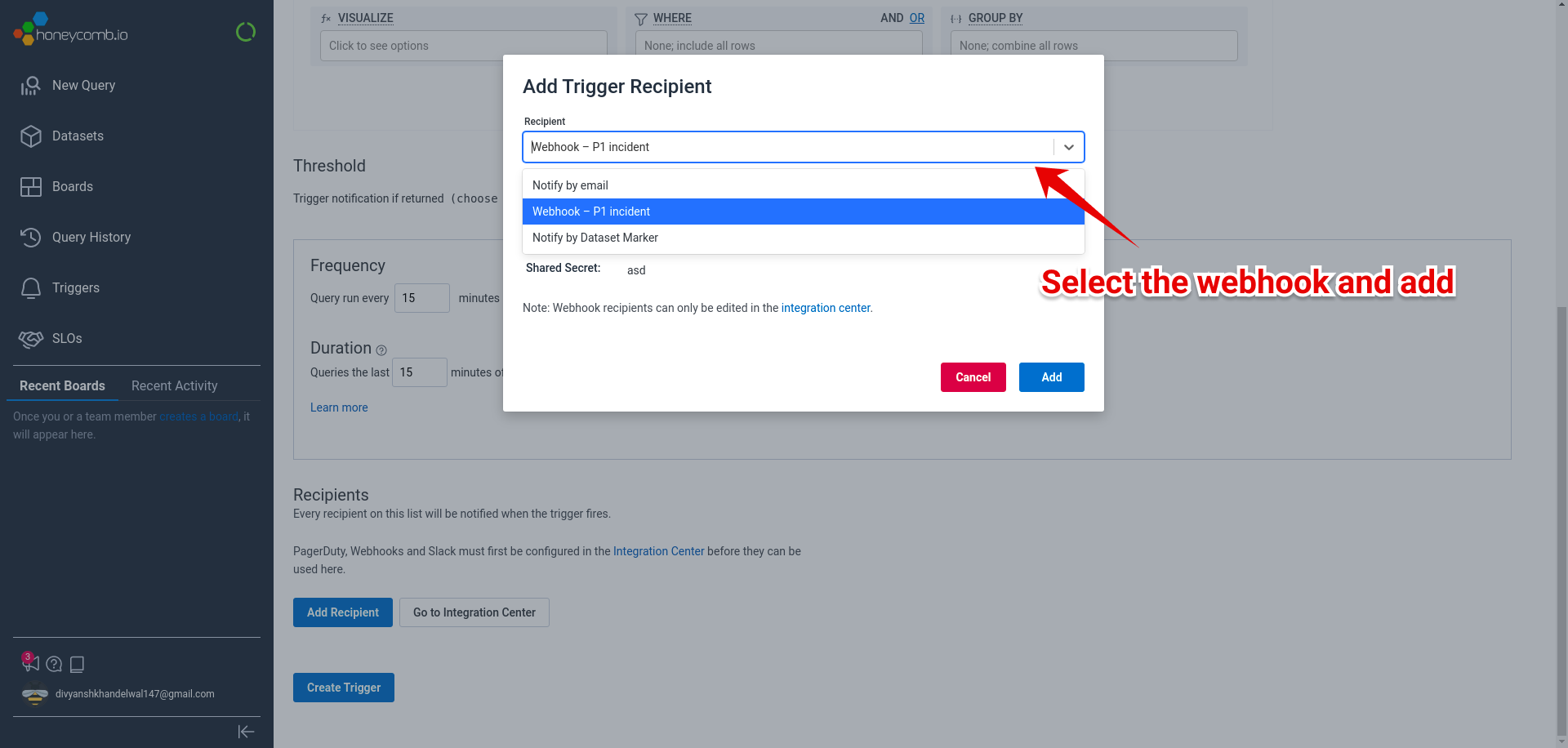Screen dimensions: 1568x748
Task: Collapse the sidebar with arrow icon
Action: point(246,732)
